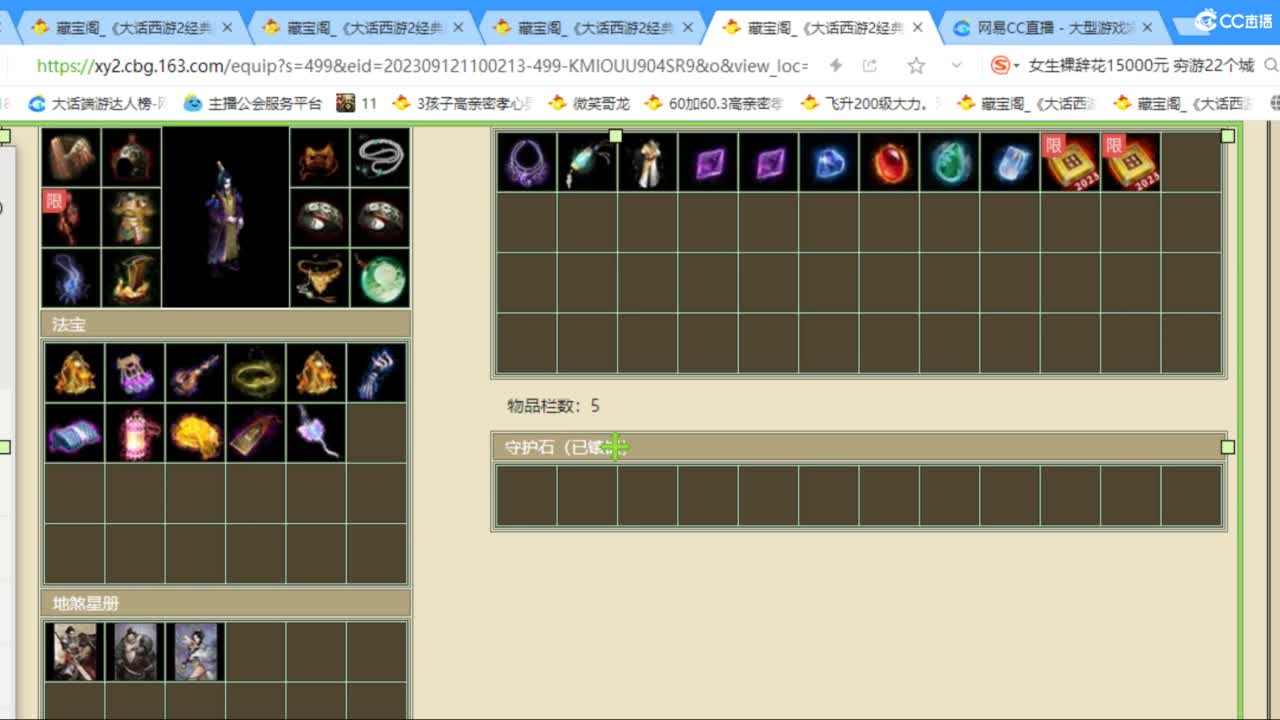Open the 飞升200级大力 bookmark
Screen dimensions: 1280x720
click(x=871, y=103)
